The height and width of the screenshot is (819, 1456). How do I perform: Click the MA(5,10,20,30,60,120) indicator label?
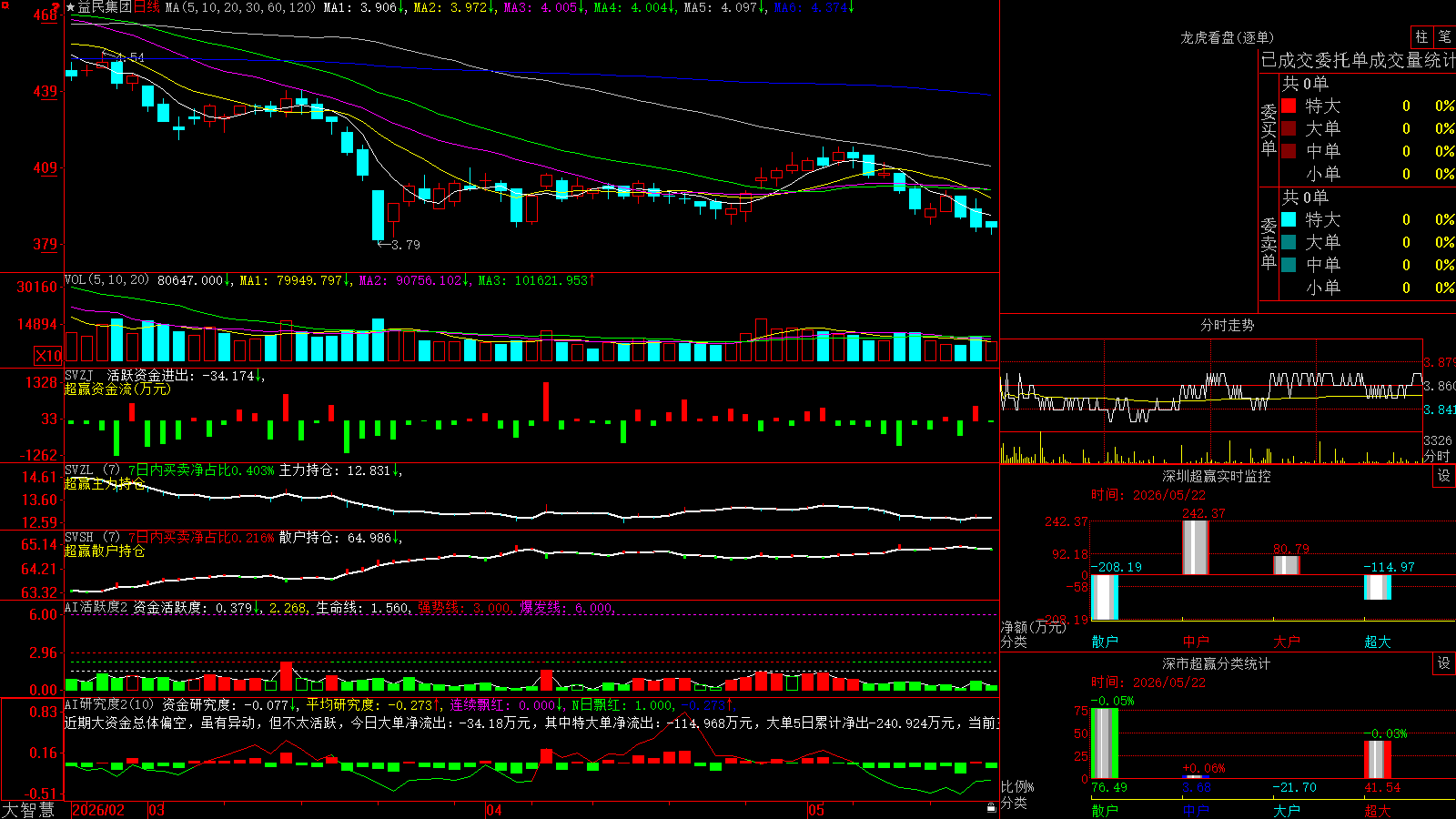click(240, 7)
